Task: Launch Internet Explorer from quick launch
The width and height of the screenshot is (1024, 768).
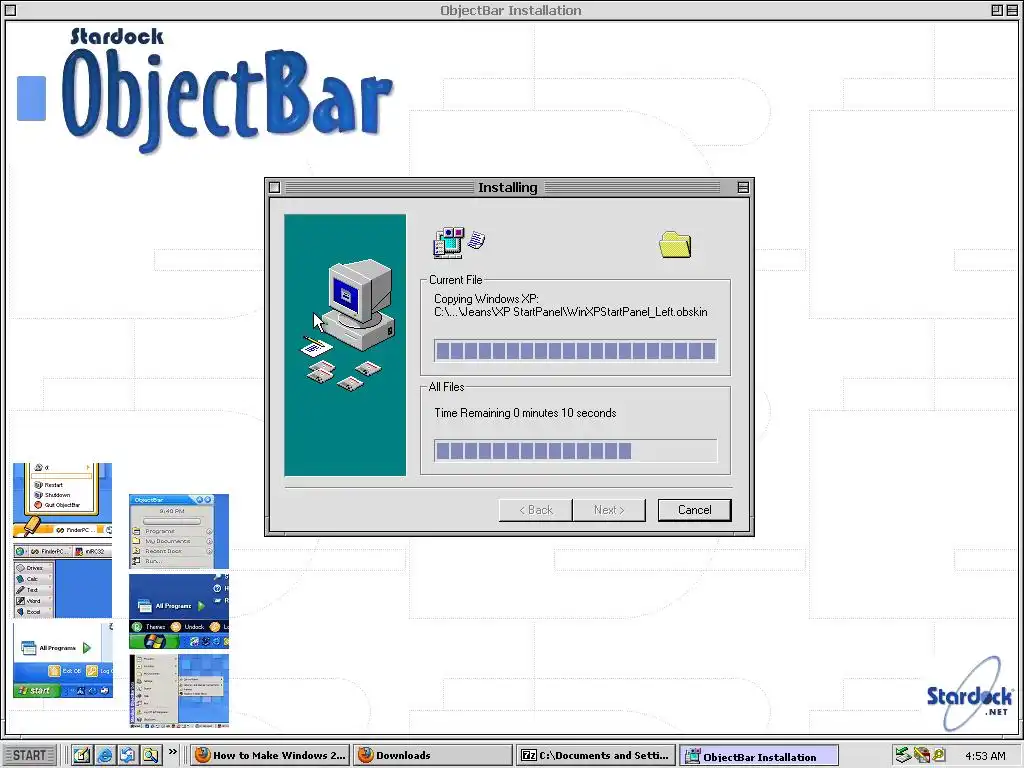Action: [104, 755]
